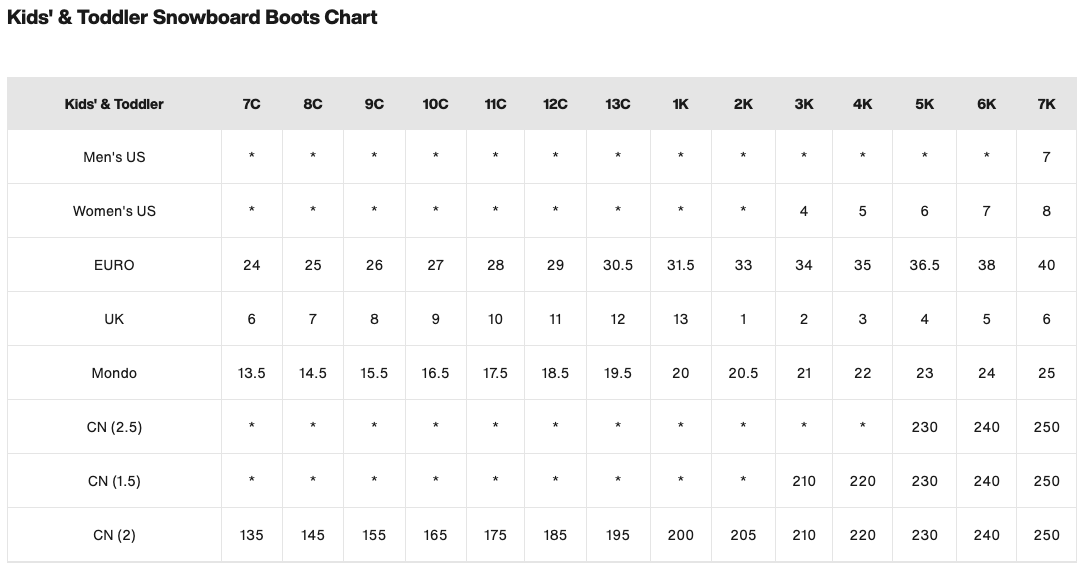Image resolution: width=1085 pixels, height=571 pixels.
Task: Click the EURO 36.5 cell
Action: [x=924, y=265]
